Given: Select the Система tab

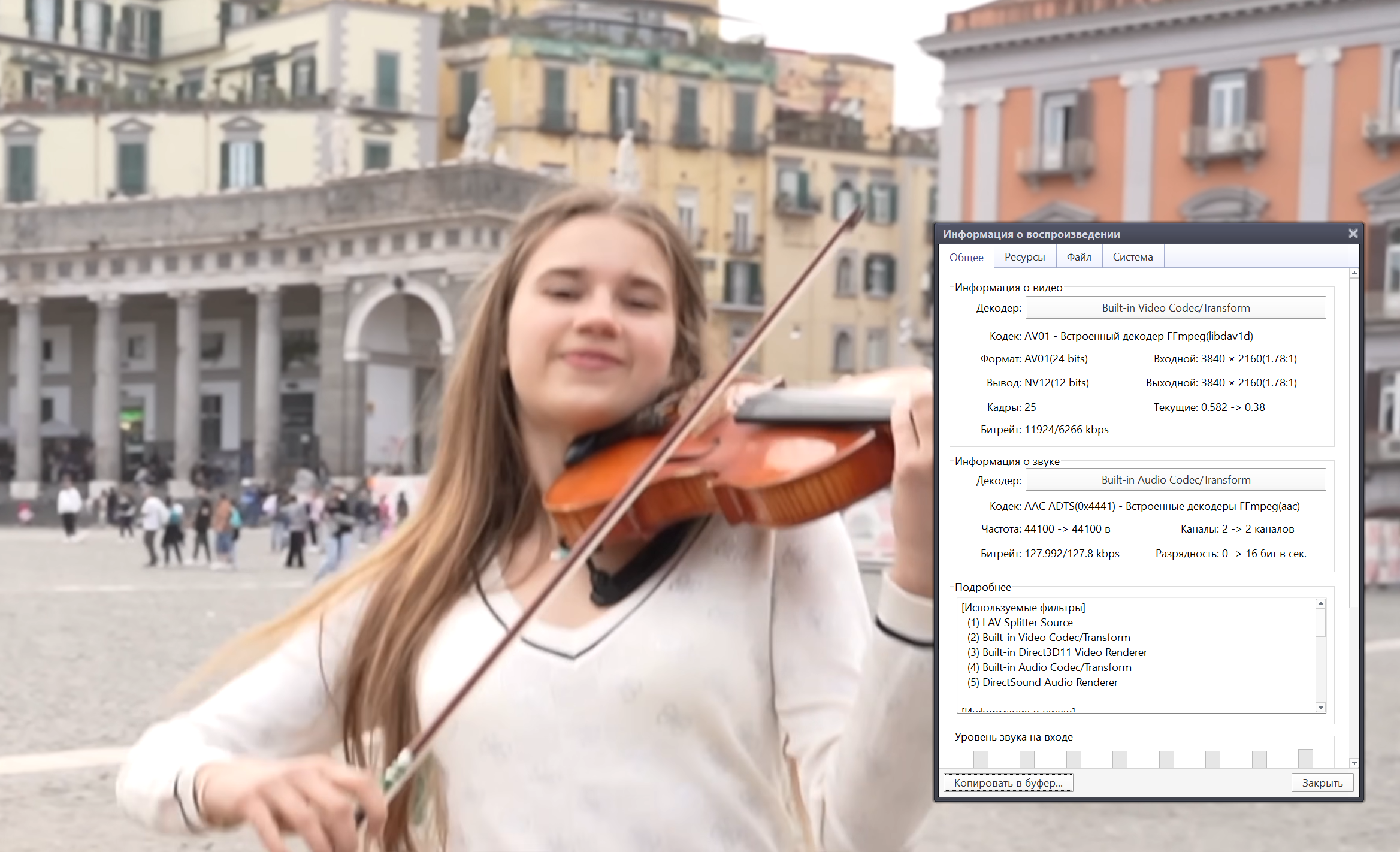Looking at the screenshot, I should tap(1132, 257).
